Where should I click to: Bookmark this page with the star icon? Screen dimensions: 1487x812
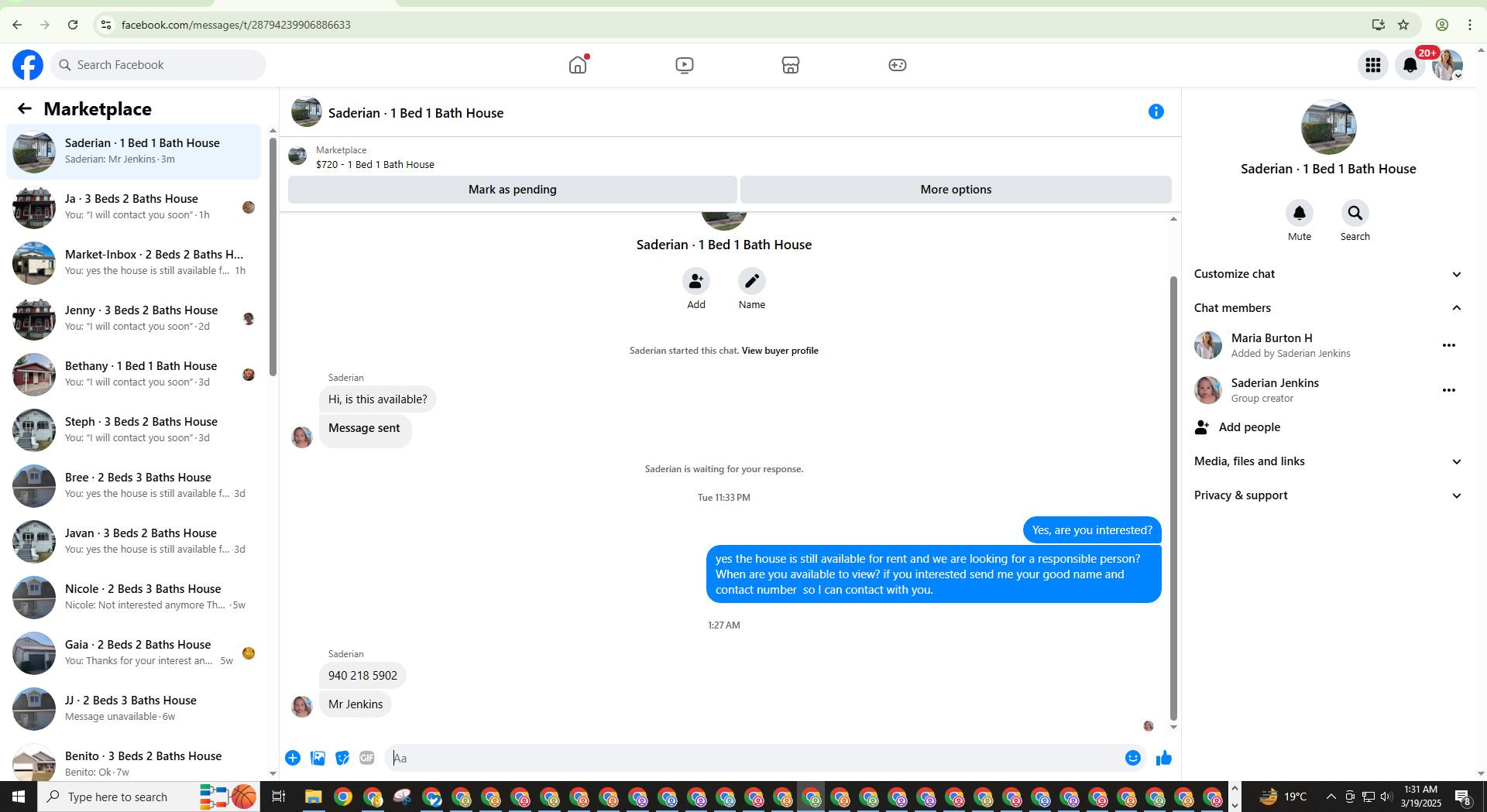[x=1403, y=25]
